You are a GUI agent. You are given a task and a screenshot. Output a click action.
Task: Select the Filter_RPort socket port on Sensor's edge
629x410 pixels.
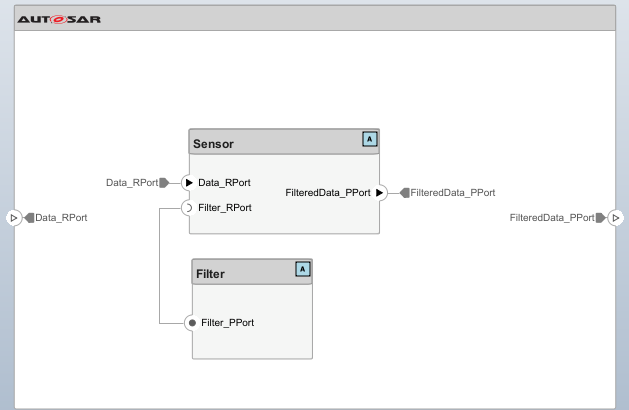point(189,208)
